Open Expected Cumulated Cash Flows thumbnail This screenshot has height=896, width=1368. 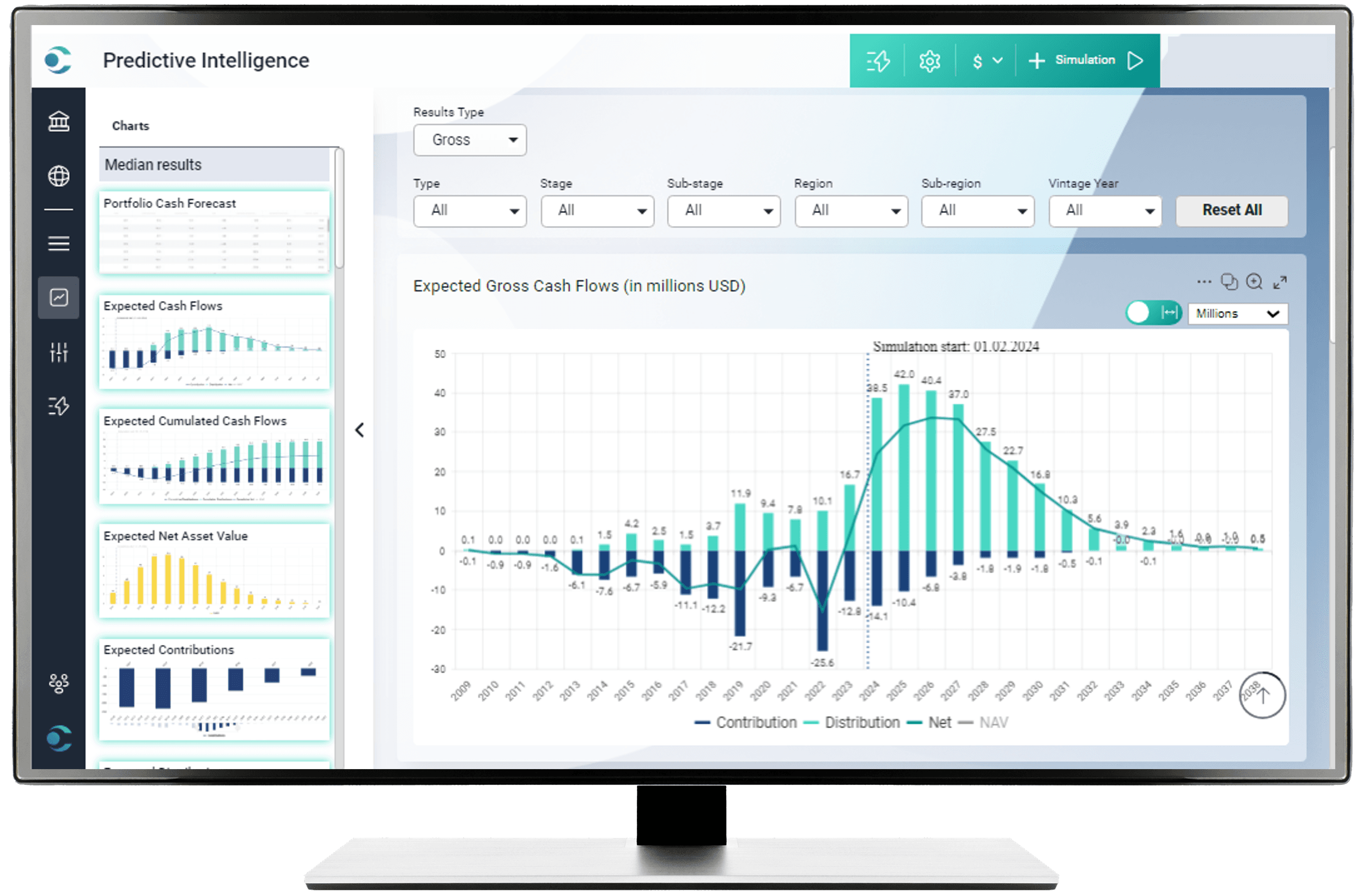pos(215,456)
